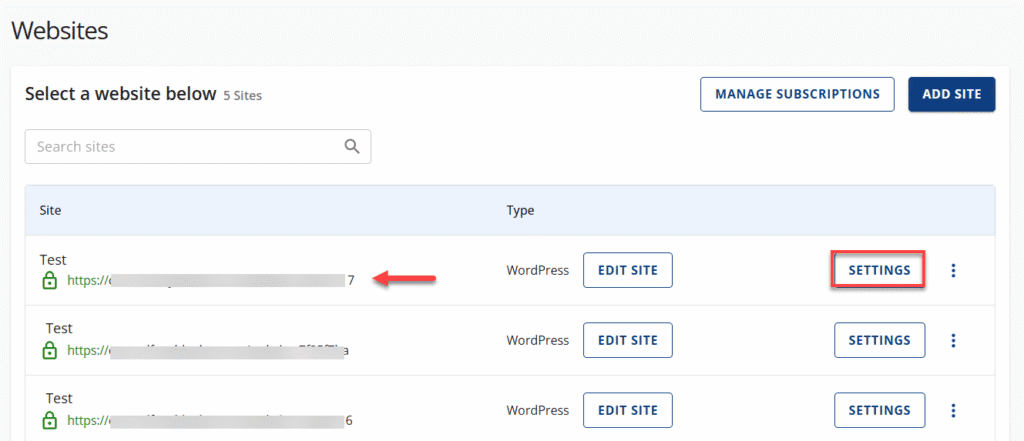Open Settings for the second Test site
Viewport: 1024px width, 441px height.
[879, 340]
